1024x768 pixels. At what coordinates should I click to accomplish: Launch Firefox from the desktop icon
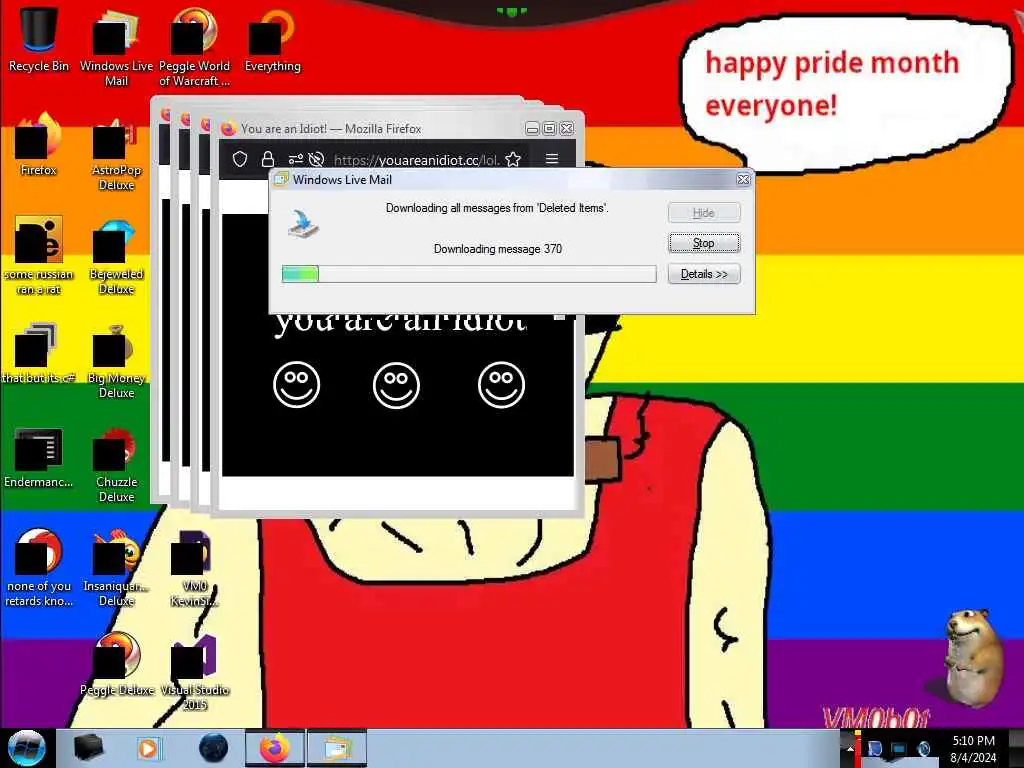[39, 144]
